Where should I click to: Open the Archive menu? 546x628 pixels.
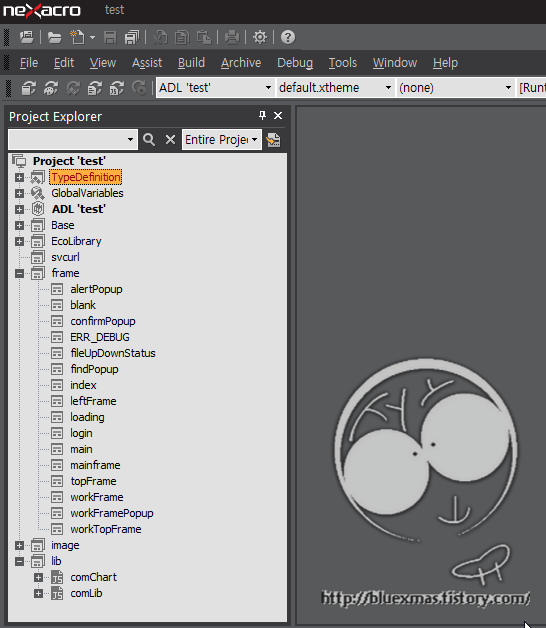241,63
